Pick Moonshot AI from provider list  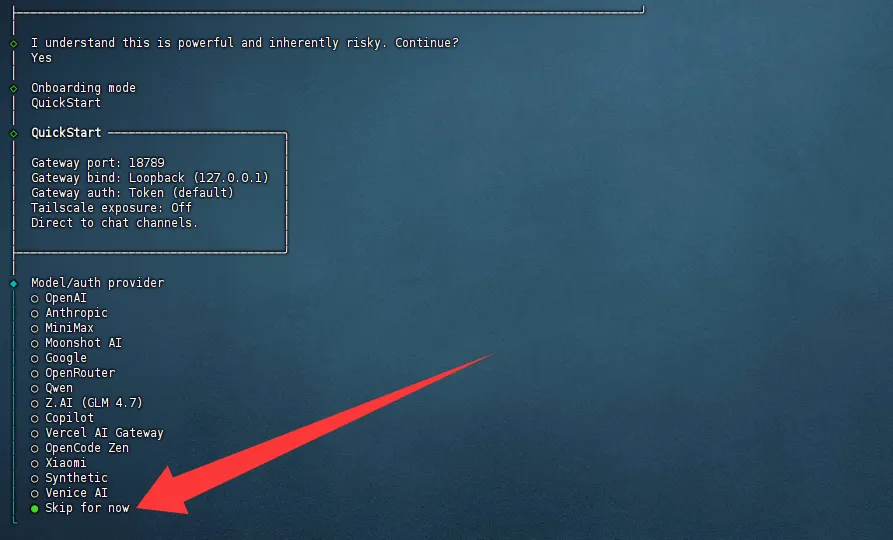[x=77, y=342]
